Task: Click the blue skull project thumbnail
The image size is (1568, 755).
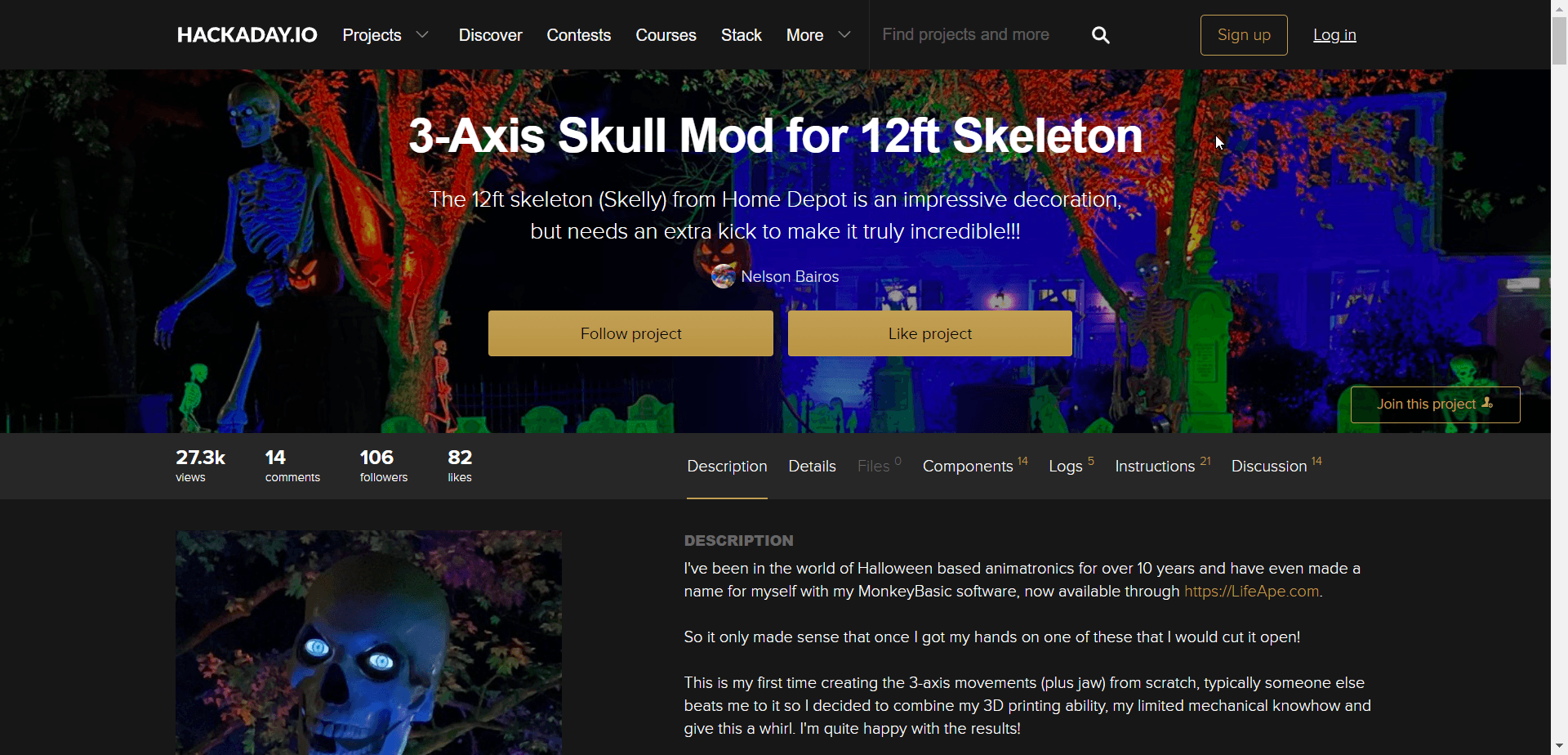Action: pyautogui.click(x=369, y=643)
